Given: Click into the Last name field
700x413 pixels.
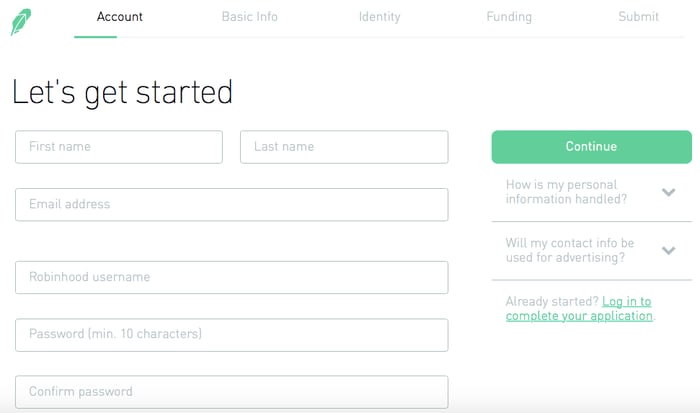Looking at the screenshot, I should pos(344,147).
